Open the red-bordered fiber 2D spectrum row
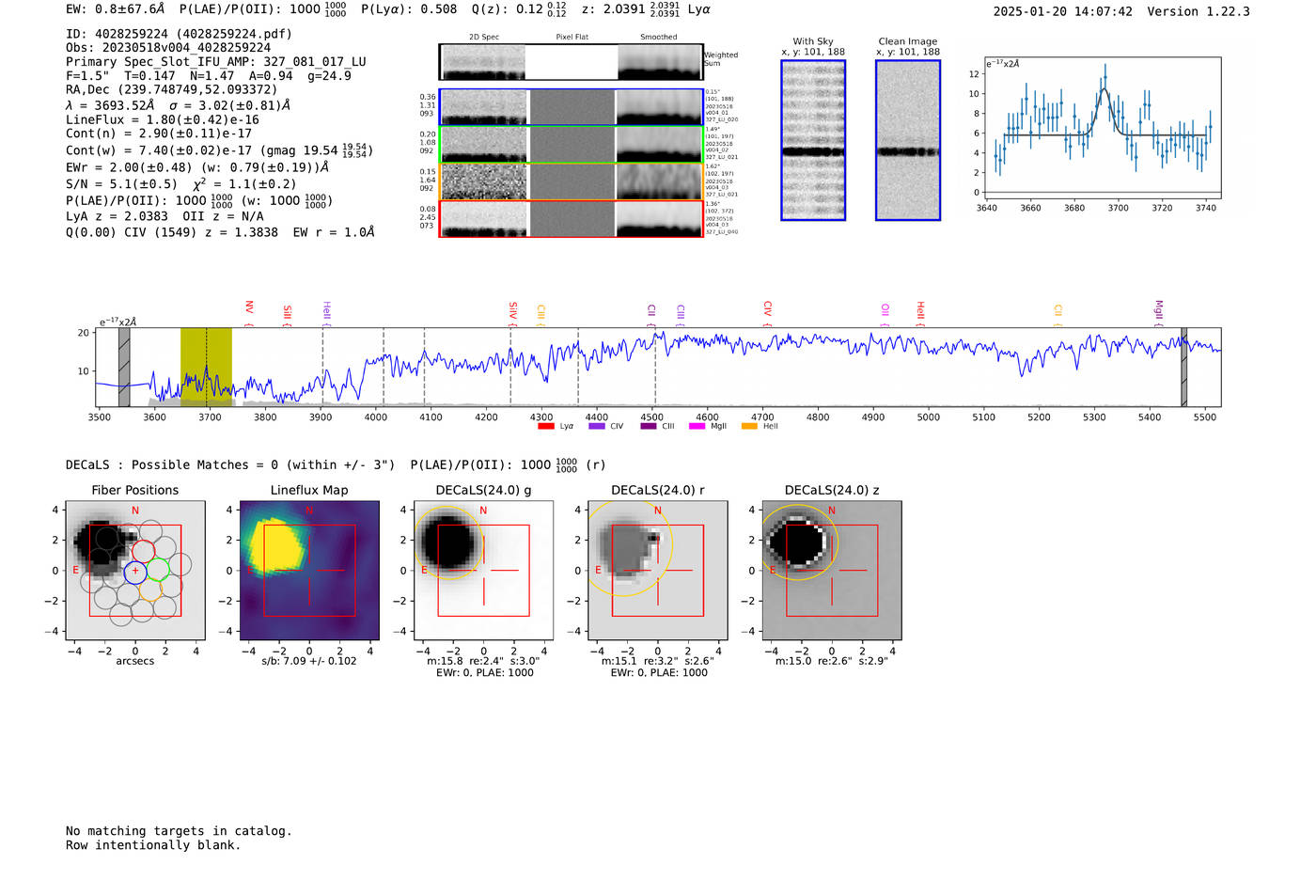Screen dimensions: 1316x896 coord(571,219)
